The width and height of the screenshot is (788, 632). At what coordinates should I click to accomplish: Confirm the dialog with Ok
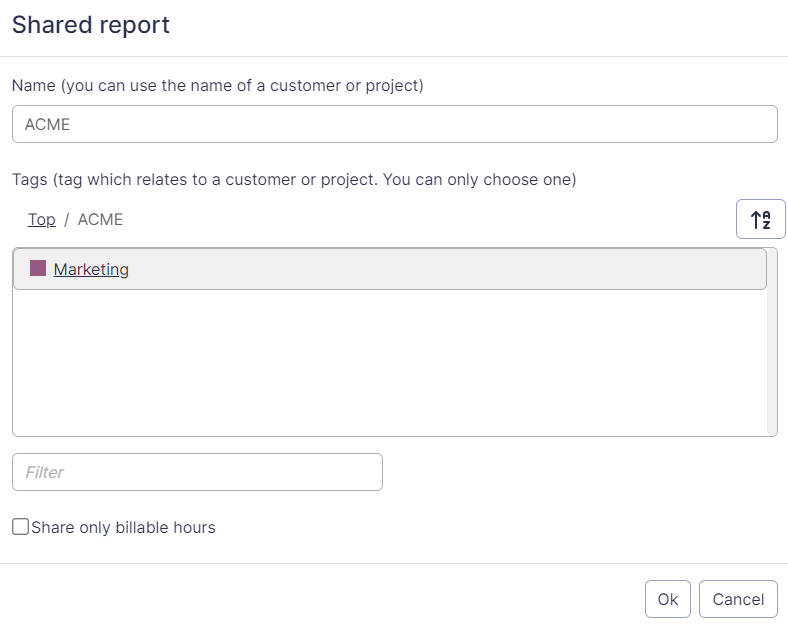pyautogui.click(x=667, y=599)
